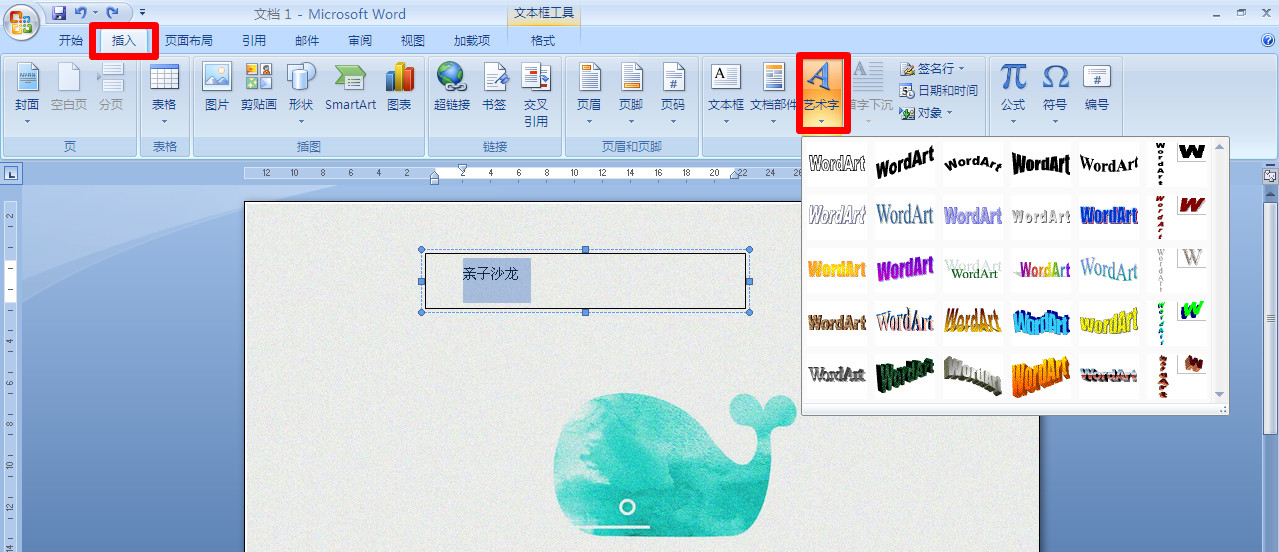
Task: Choose the first plain outline WordArt style
Action: click(x=837, y=162)
